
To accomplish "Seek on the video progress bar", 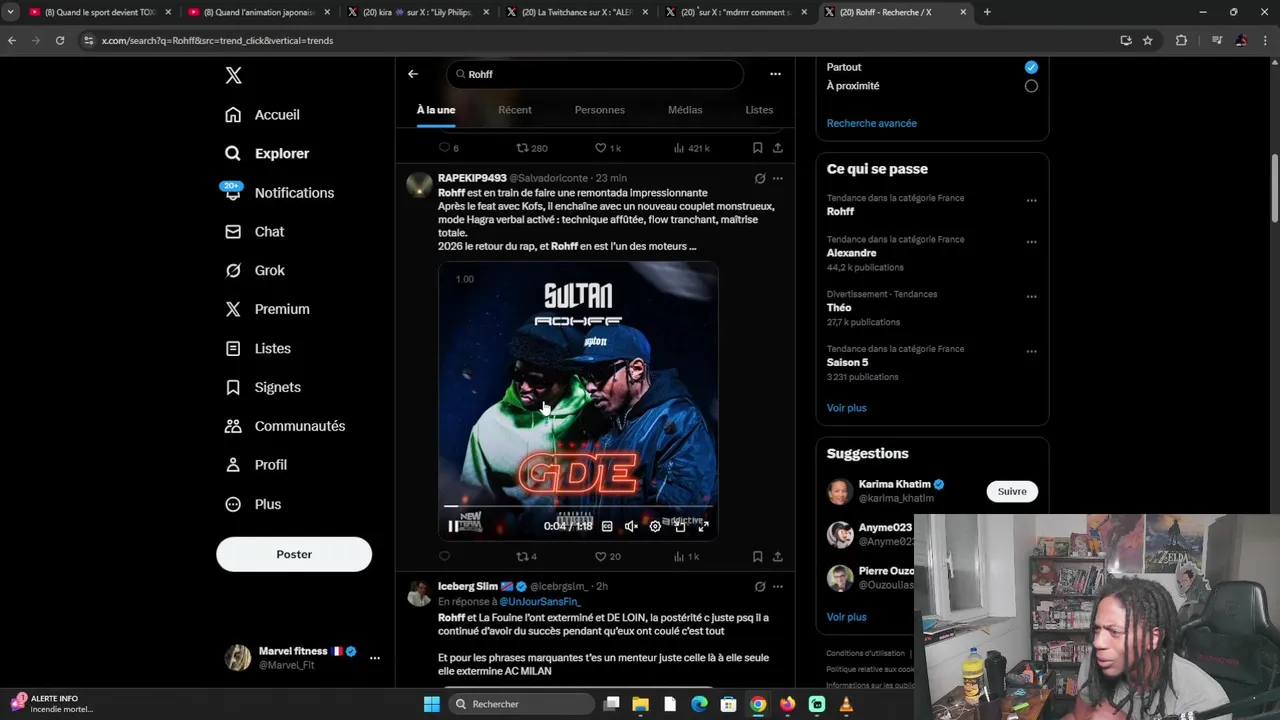I will pyautogui.click(x=578, y=507).
